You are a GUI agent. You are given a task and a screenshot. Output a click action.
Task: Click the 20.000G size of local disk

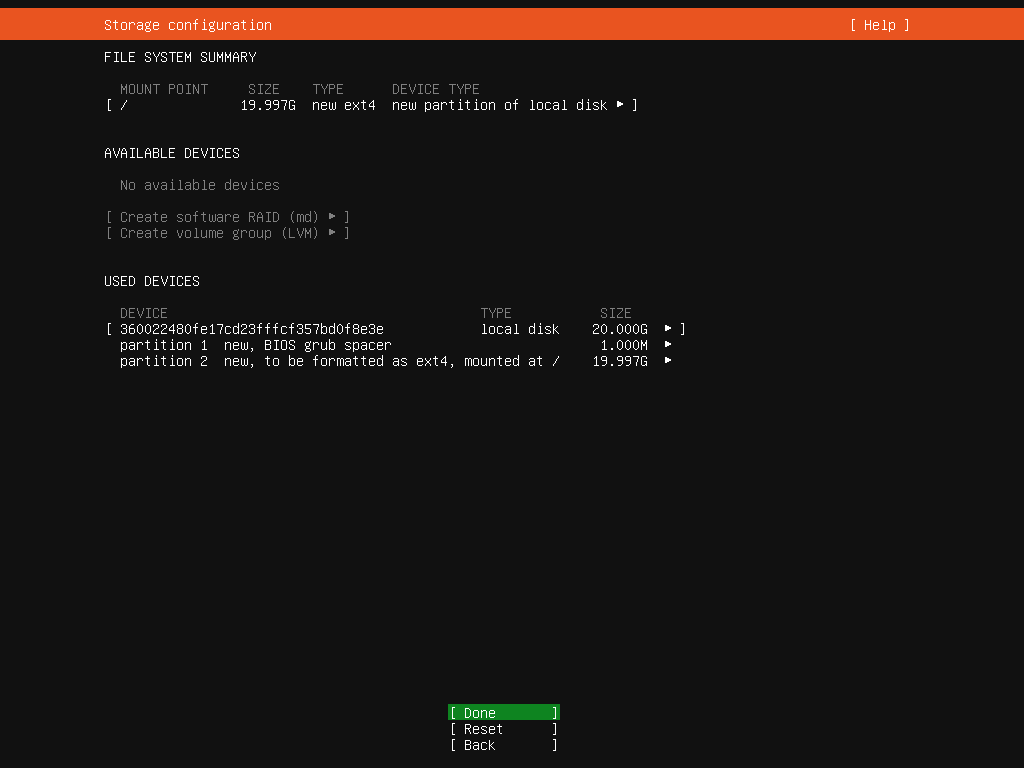tap(620, 329)
